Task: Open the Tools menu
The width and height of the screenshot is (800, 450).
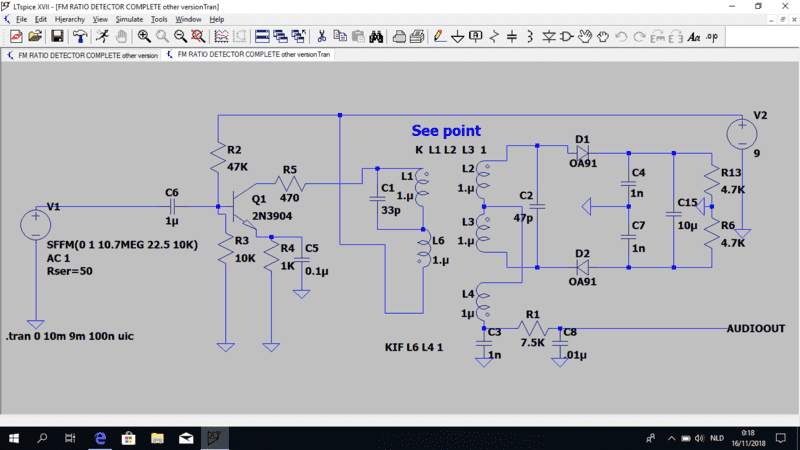Action: (159, 19)
